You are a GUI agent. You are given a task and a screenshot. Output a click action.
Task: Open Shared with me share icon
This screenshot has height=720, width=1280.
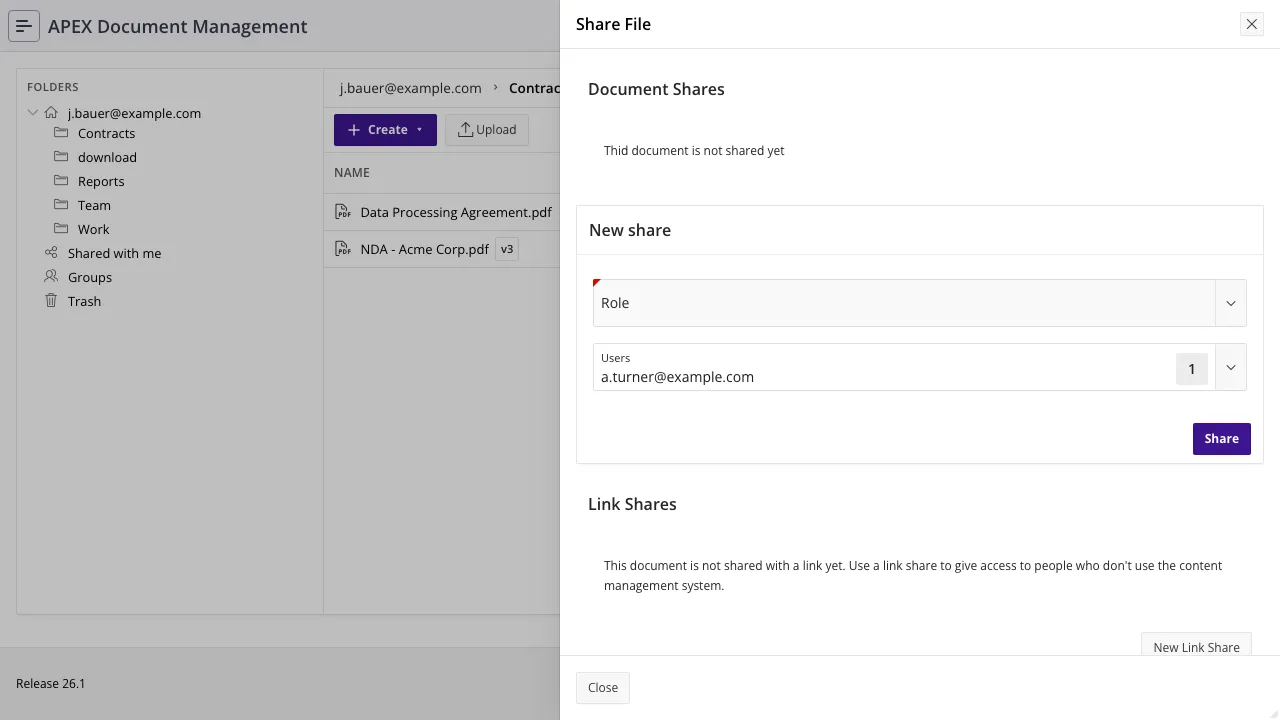[51, 253]
